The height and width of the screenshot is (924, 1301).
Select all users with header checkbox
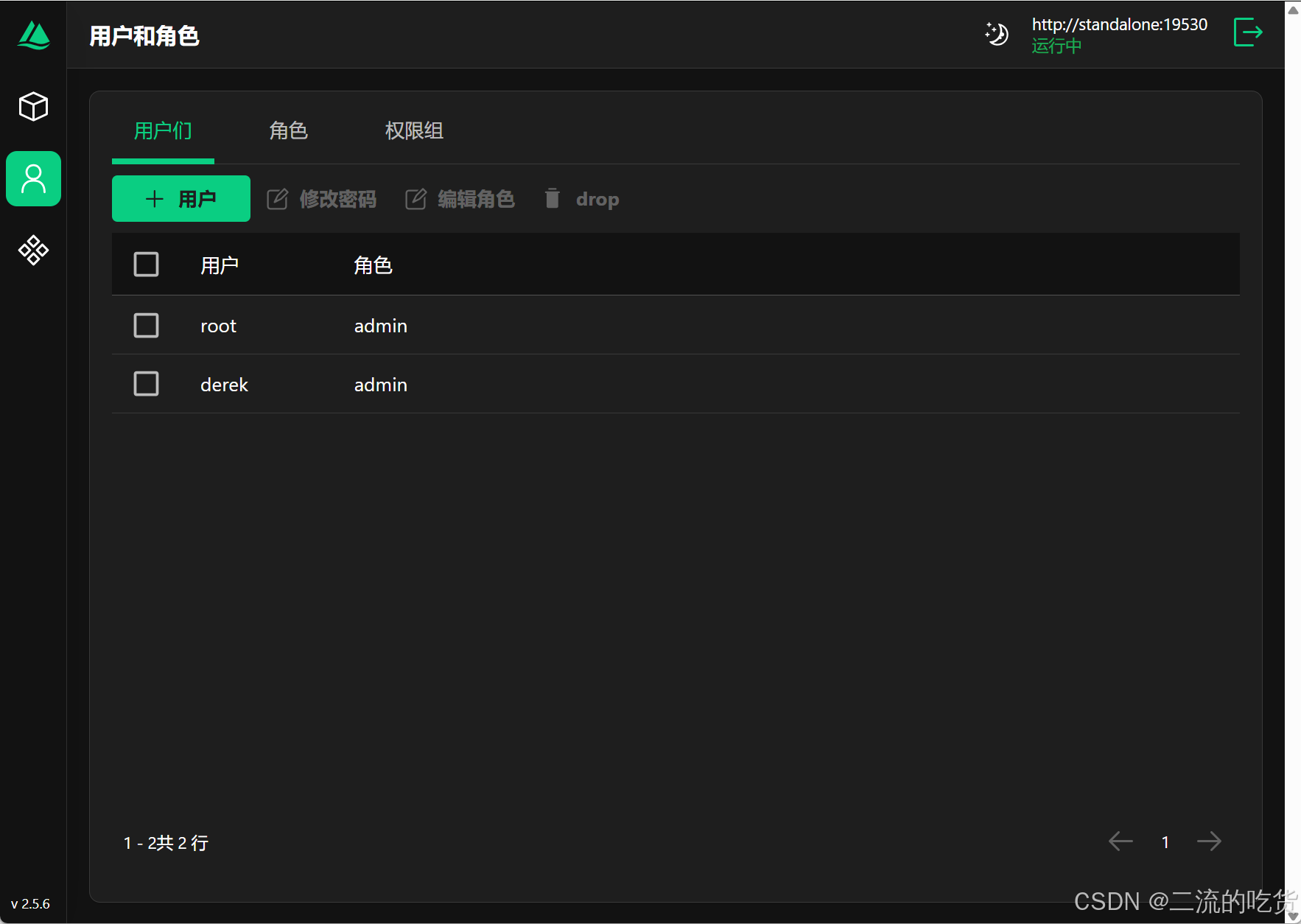146,264
